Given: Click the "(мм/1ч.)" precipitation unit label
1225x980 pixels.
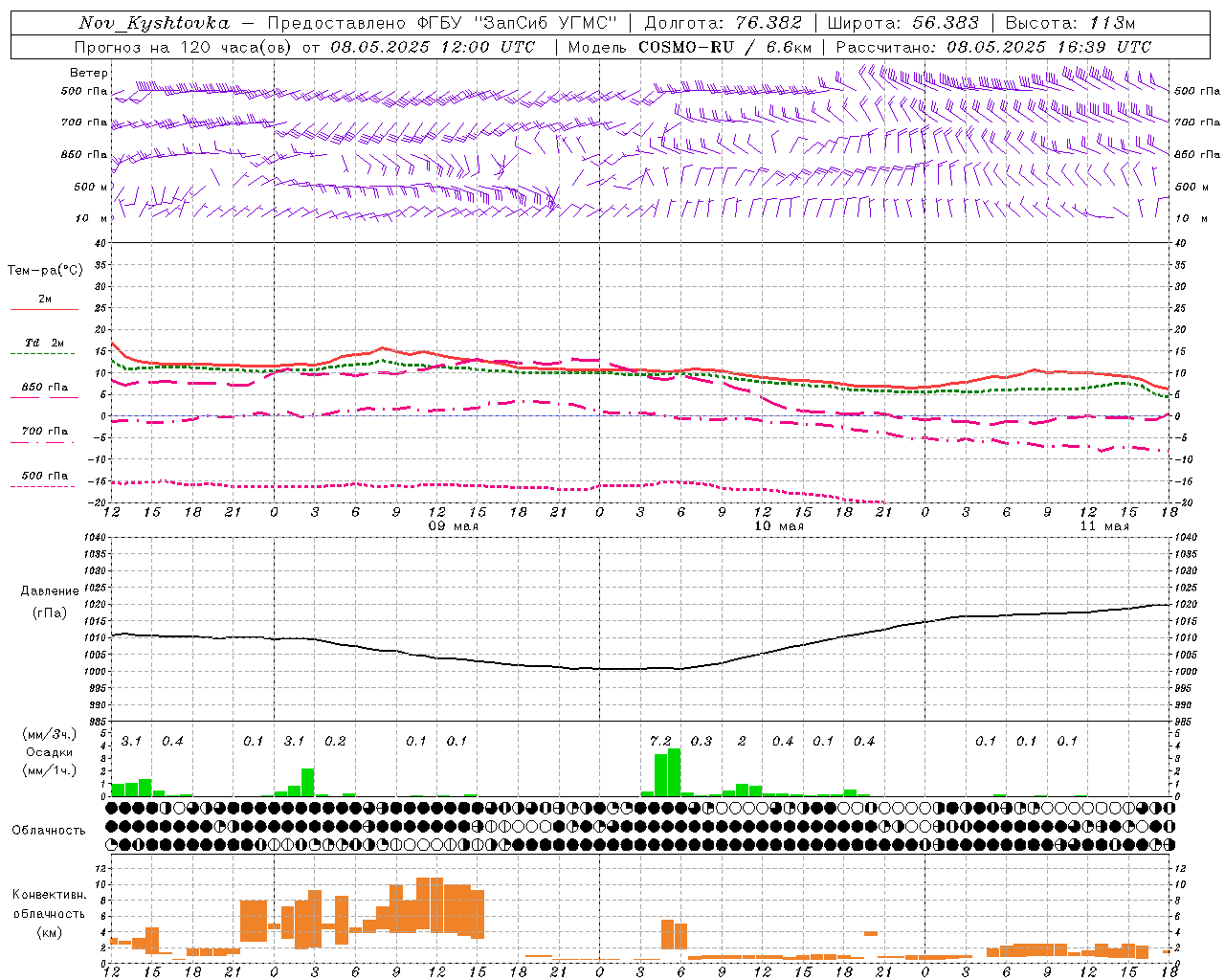Looking at the screenshot, I should pyautogui.click(x=49, y=770).
